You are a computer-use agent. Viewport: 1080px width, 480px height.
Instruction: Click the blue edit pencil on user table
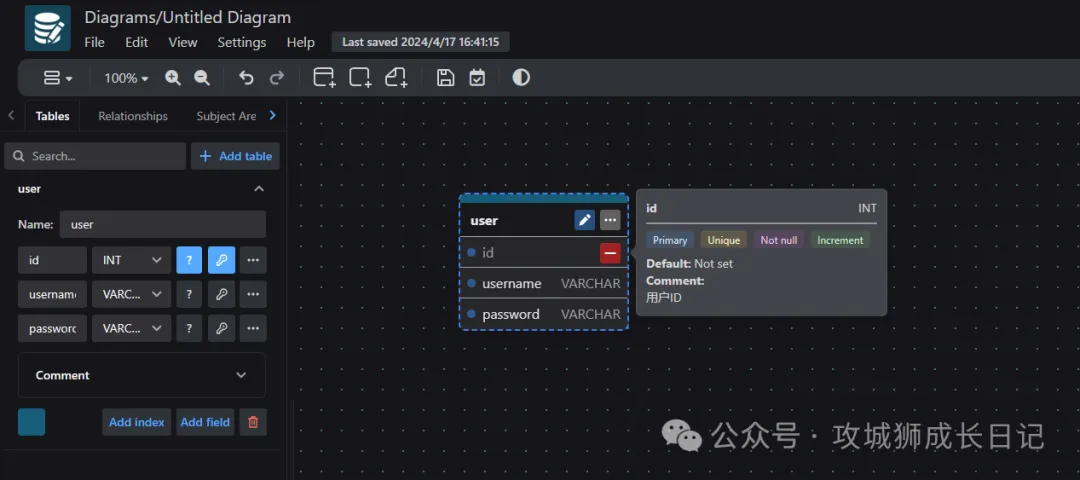585,220
